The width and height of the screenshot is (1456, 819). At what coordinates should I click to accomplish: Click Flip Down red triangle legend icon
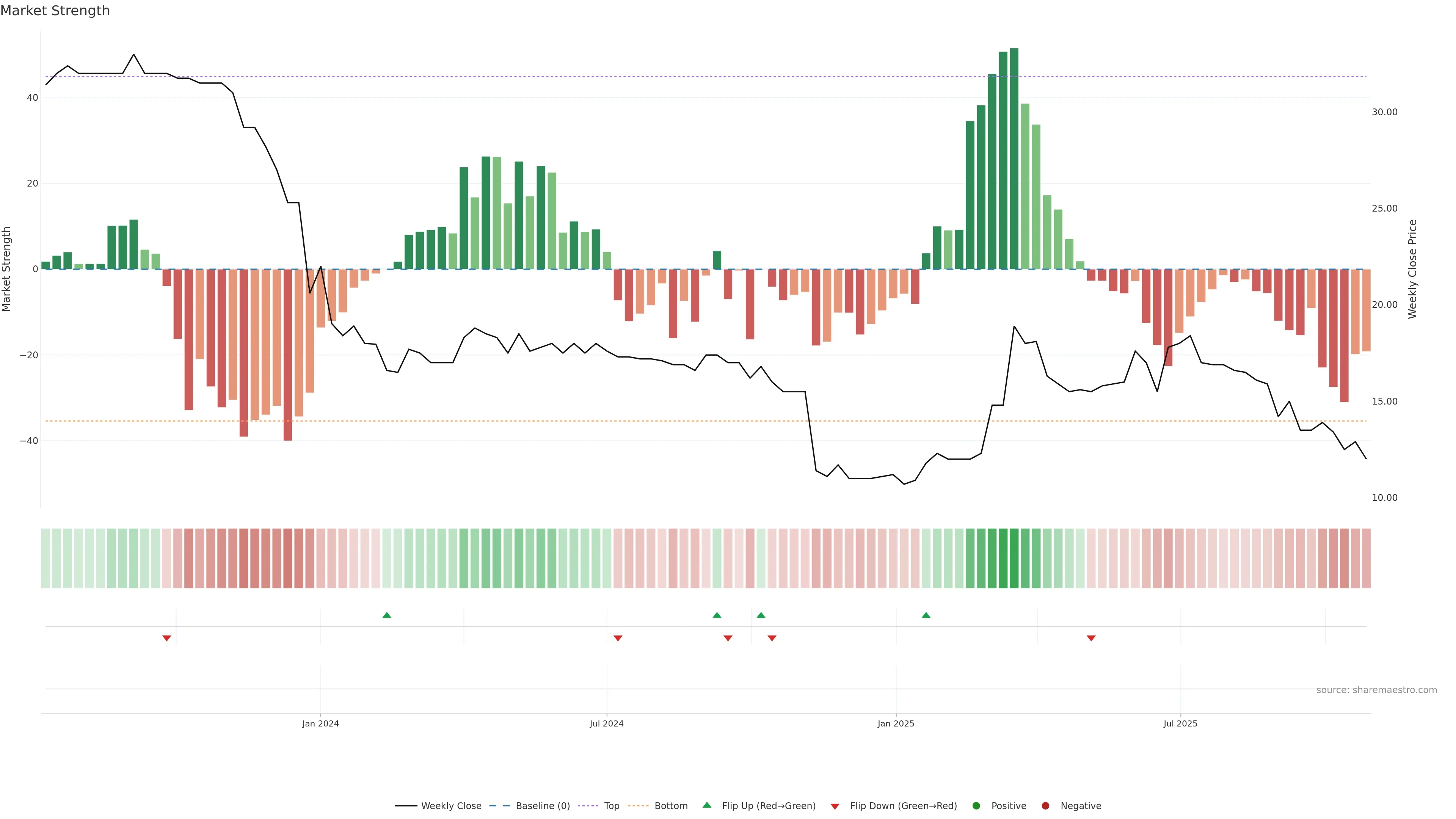click(x=835, y=806)
